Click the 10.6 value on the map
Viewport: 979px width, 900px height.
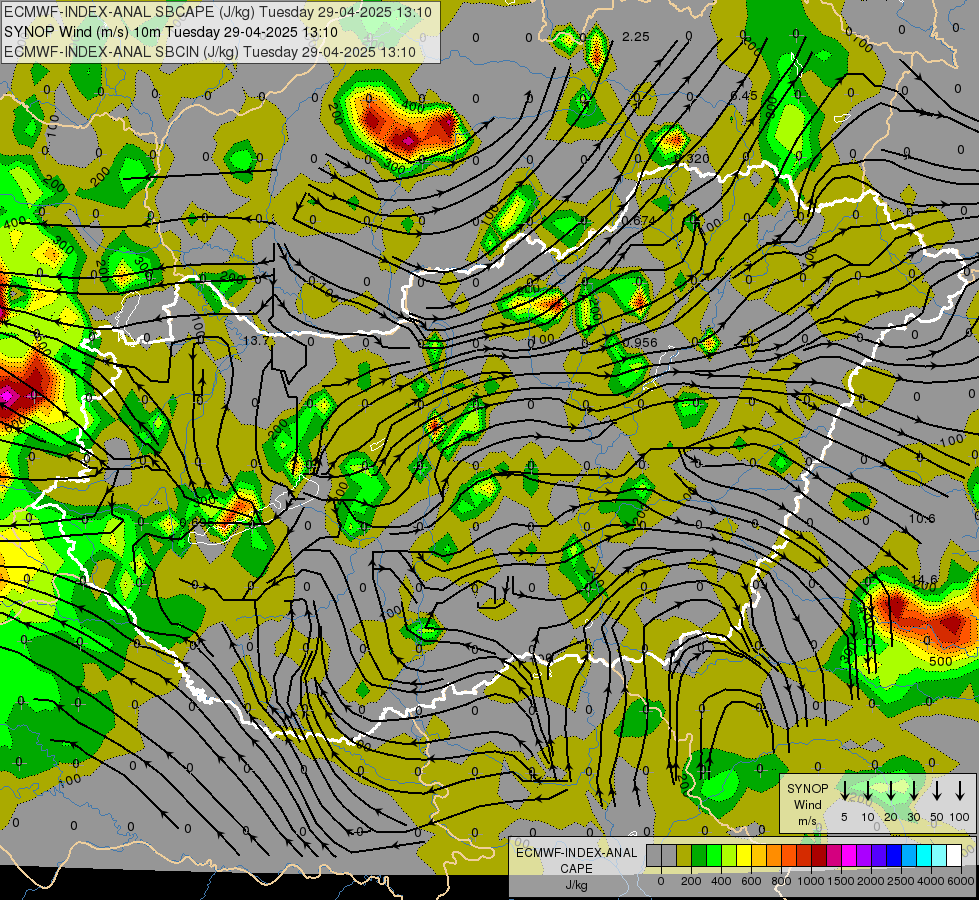tap(922, 519)
